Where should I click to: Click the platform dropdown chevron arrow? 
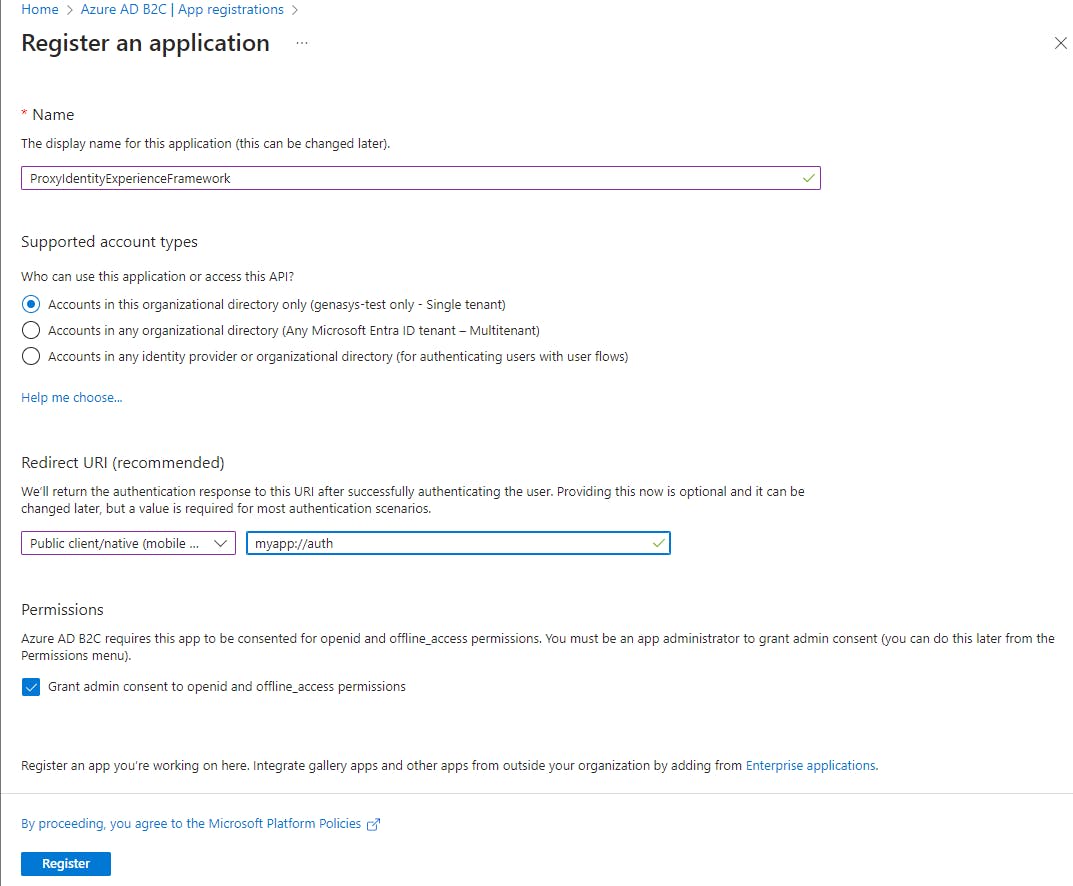click(220, 543)
